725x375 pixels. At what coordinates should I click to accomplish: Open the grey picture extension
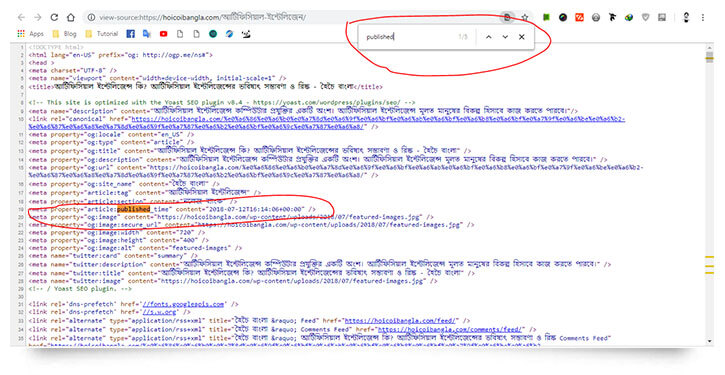[x=662, y=18]
